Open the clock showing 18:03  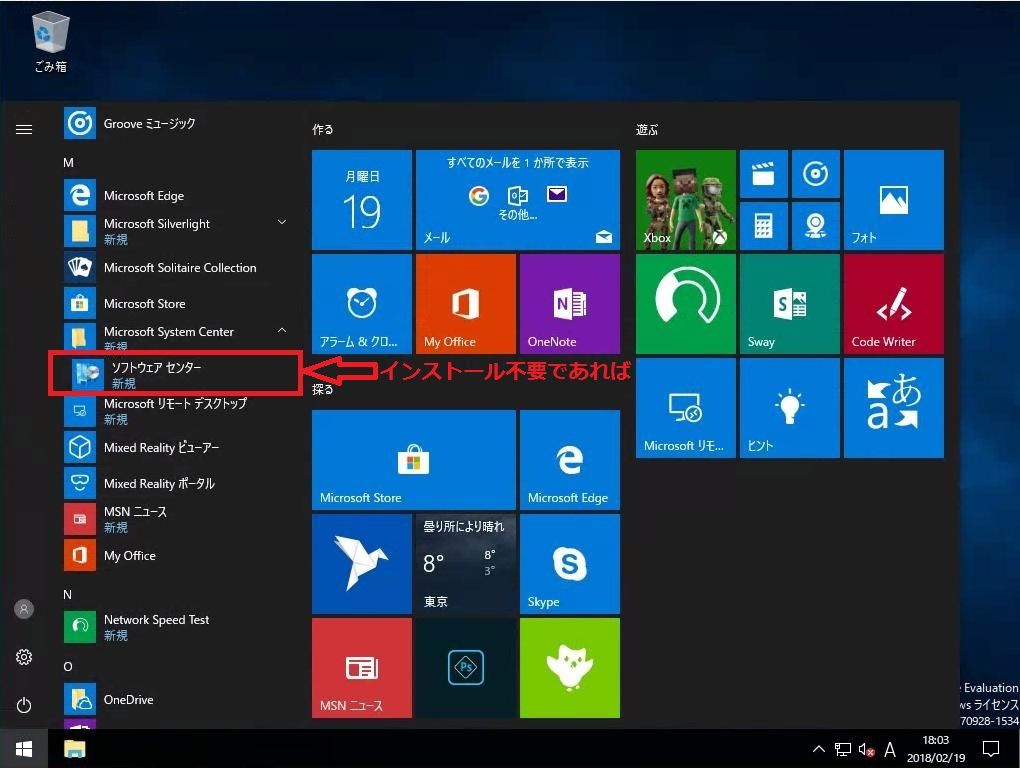[x=936, y=749]
